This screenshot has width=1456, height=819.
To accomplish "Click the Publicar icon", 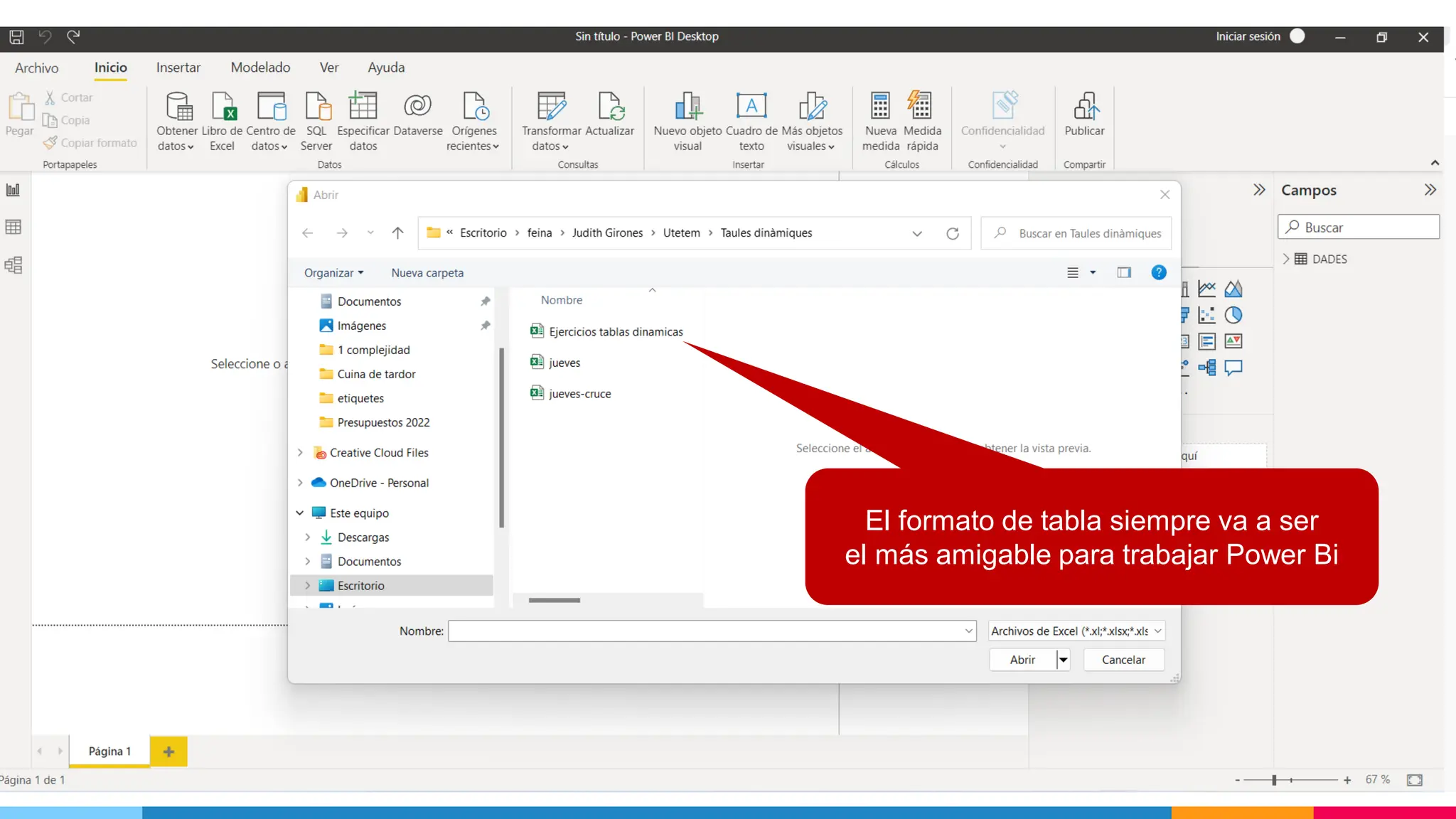I will (x=1085, y=106).
